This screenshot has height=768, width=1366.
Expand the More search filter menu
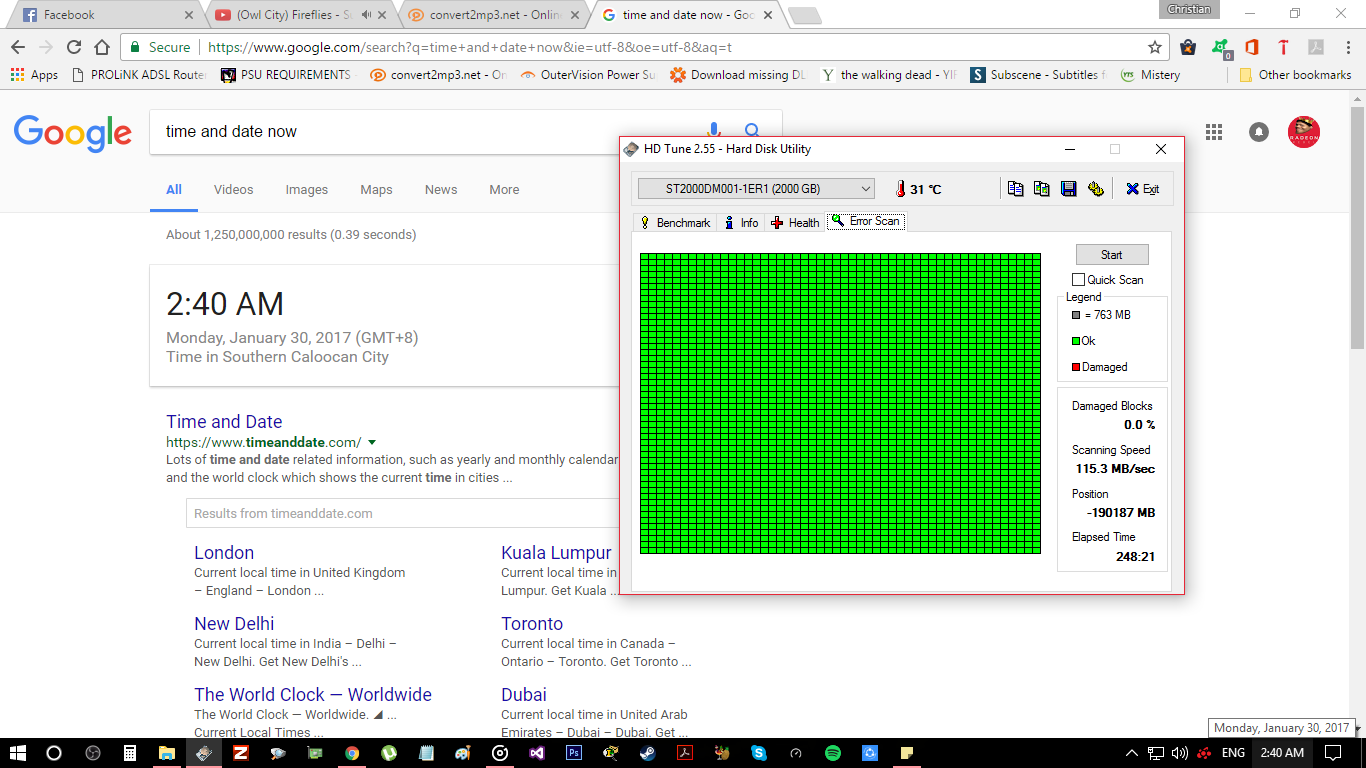[x=504, y=190]
